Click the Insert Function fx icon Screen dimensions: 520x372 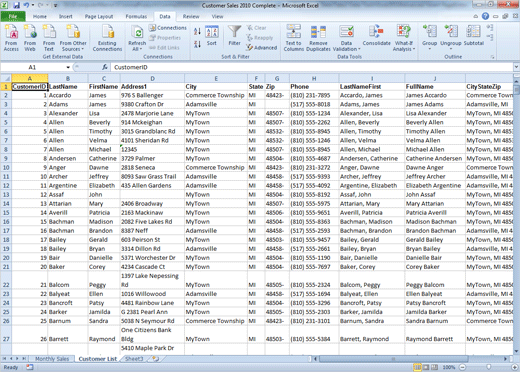(105, 67)
